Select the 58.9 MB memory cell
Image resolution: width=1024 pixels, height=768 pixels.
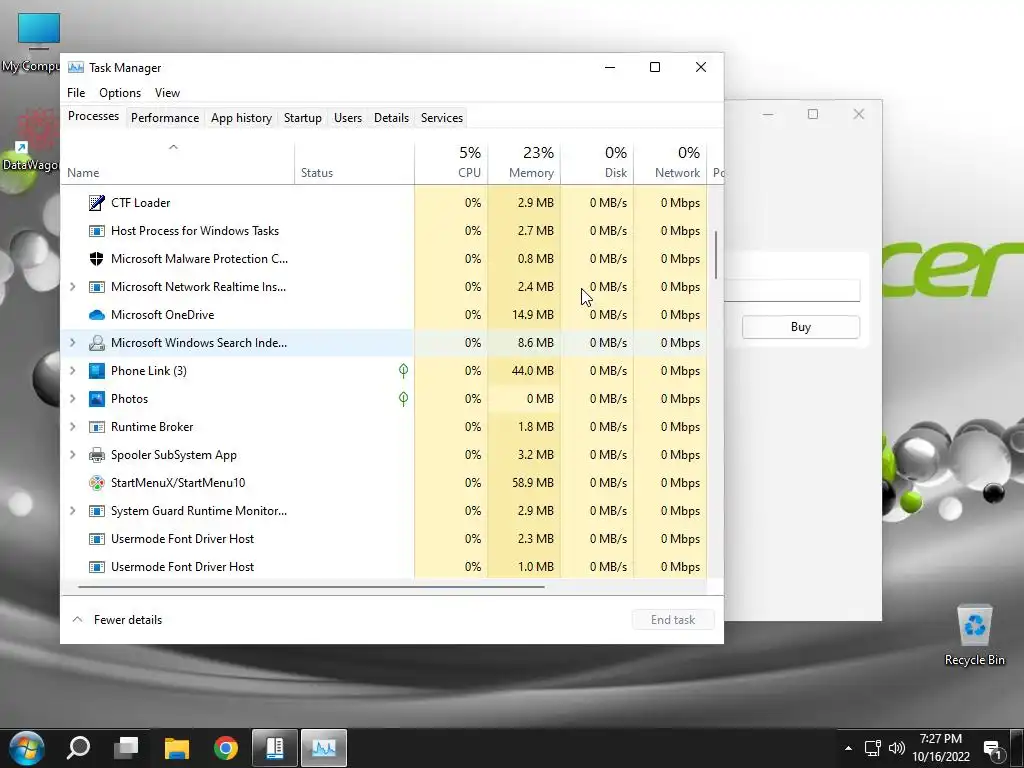coord(524,483)
